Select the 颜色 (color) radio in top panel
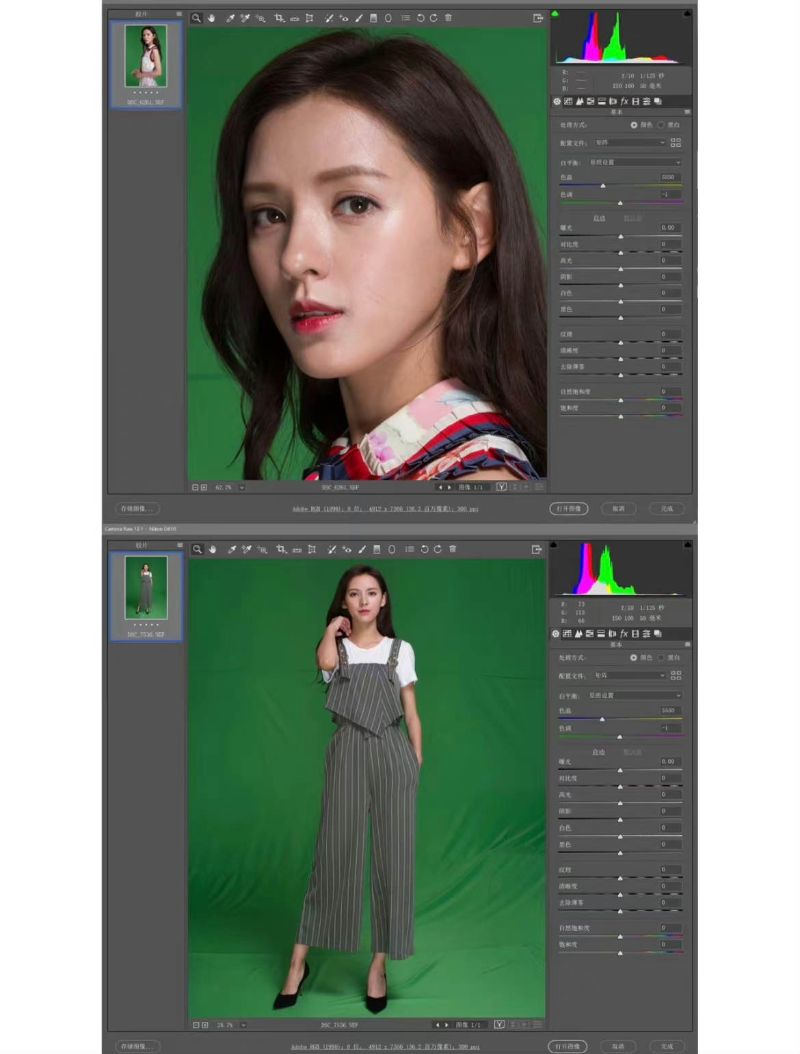 [x=634, y=125]
